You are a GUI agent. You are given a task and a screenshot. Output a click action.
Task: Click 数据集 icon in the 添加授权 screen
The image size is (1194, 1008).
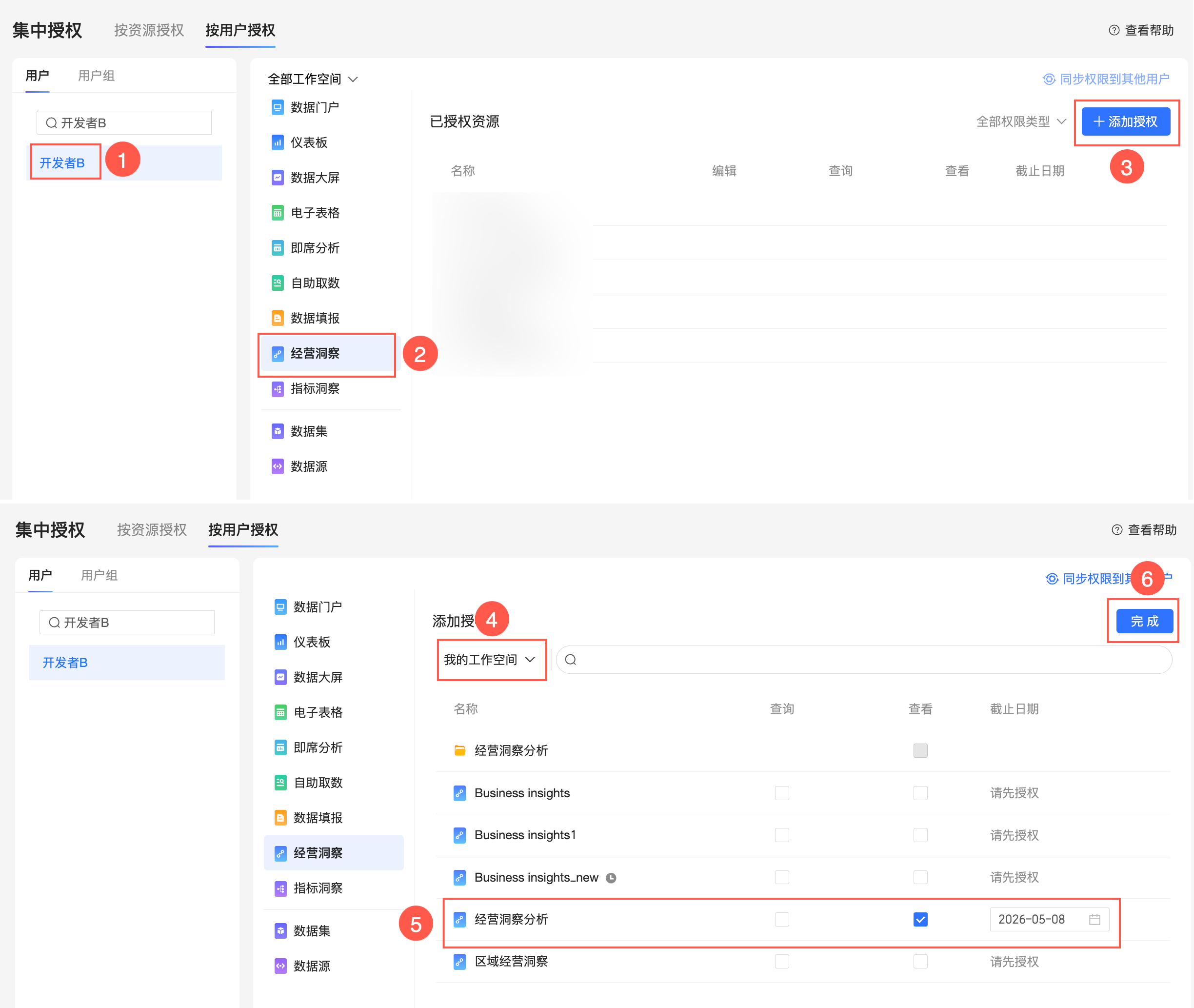point(280,931)
